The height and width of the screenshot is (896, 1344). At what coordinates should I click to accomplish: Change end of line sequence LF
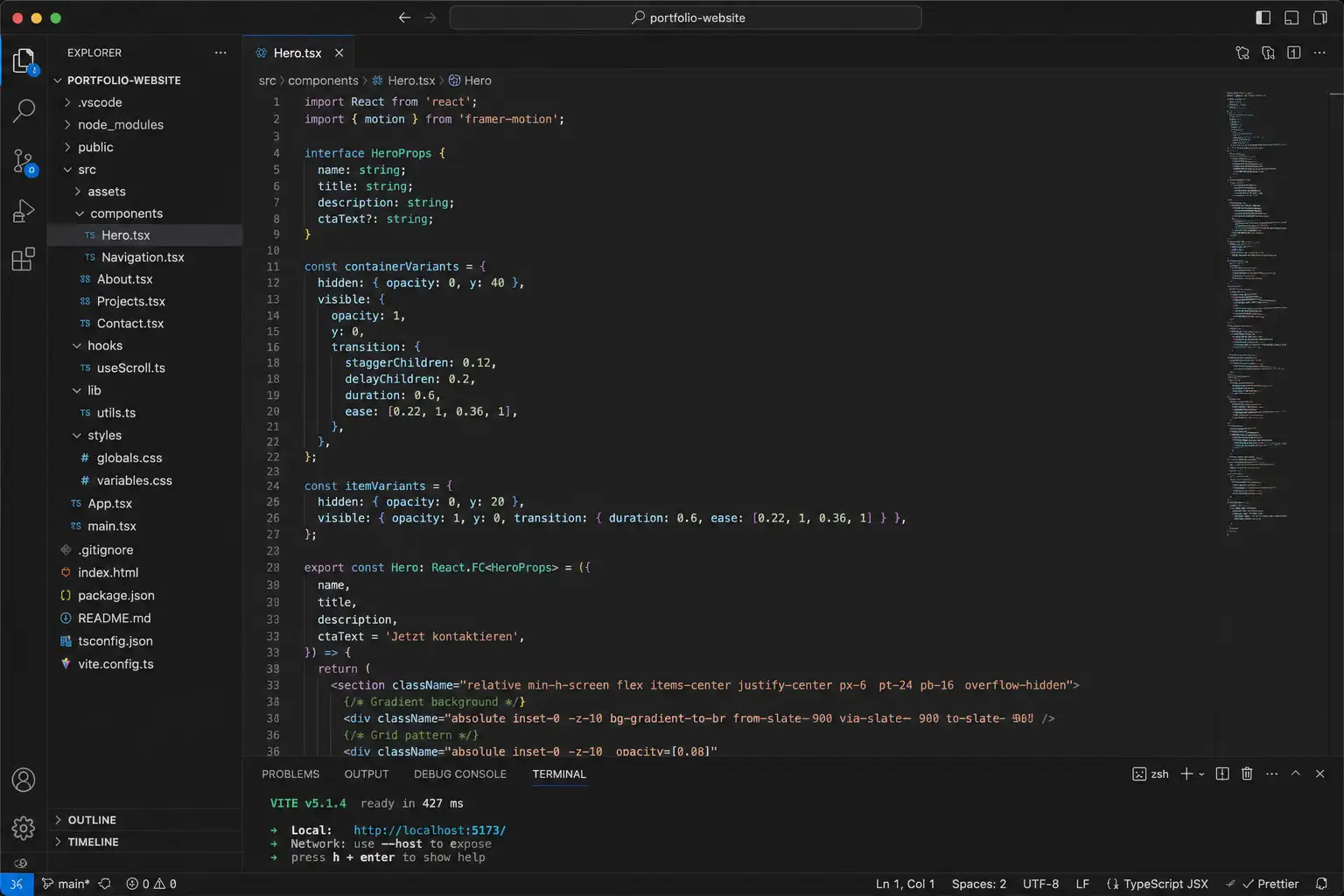click(x=1082, y=884)
